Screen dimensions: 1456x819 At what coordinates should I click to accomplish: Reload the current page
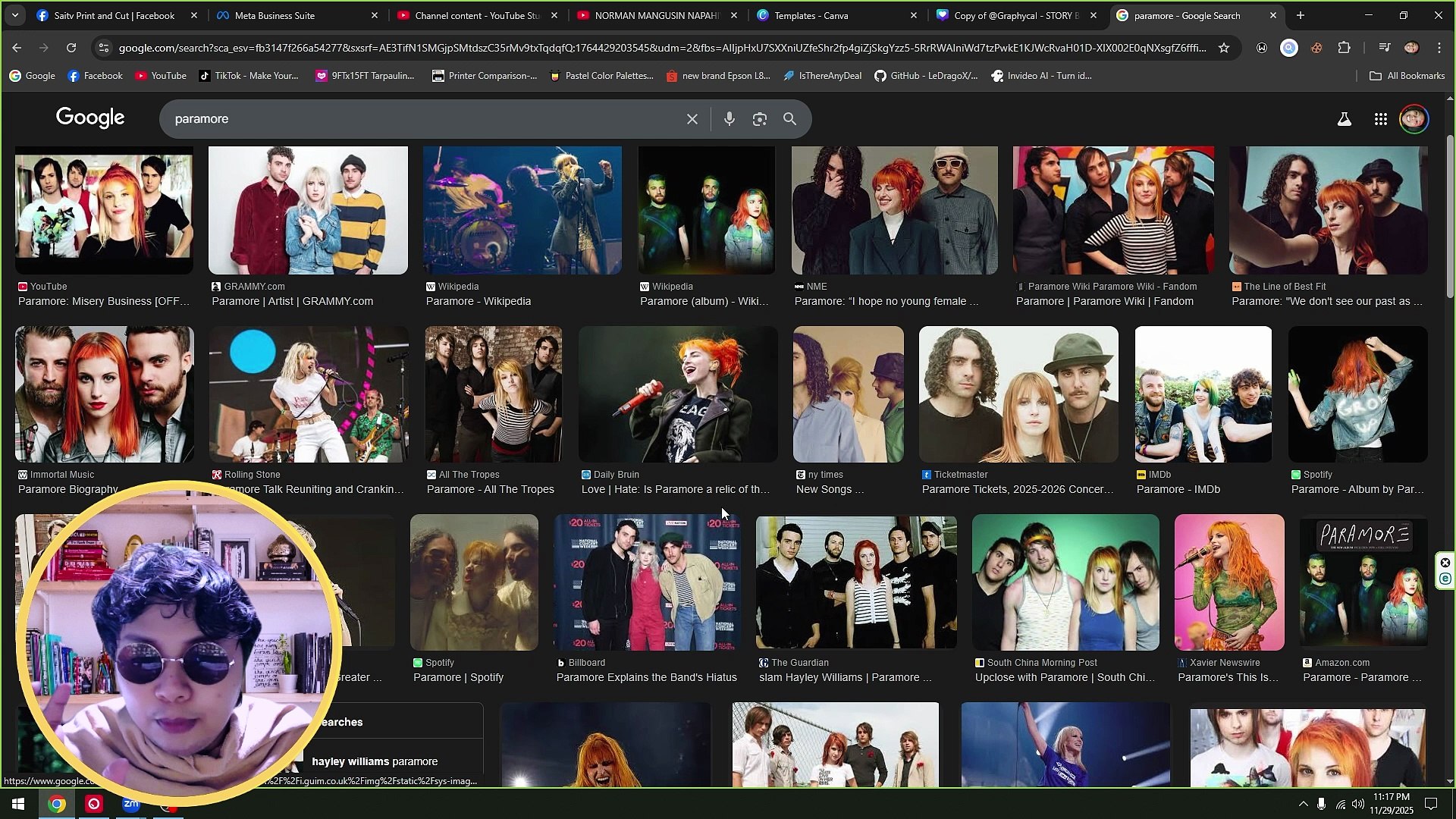pos(71,48)
